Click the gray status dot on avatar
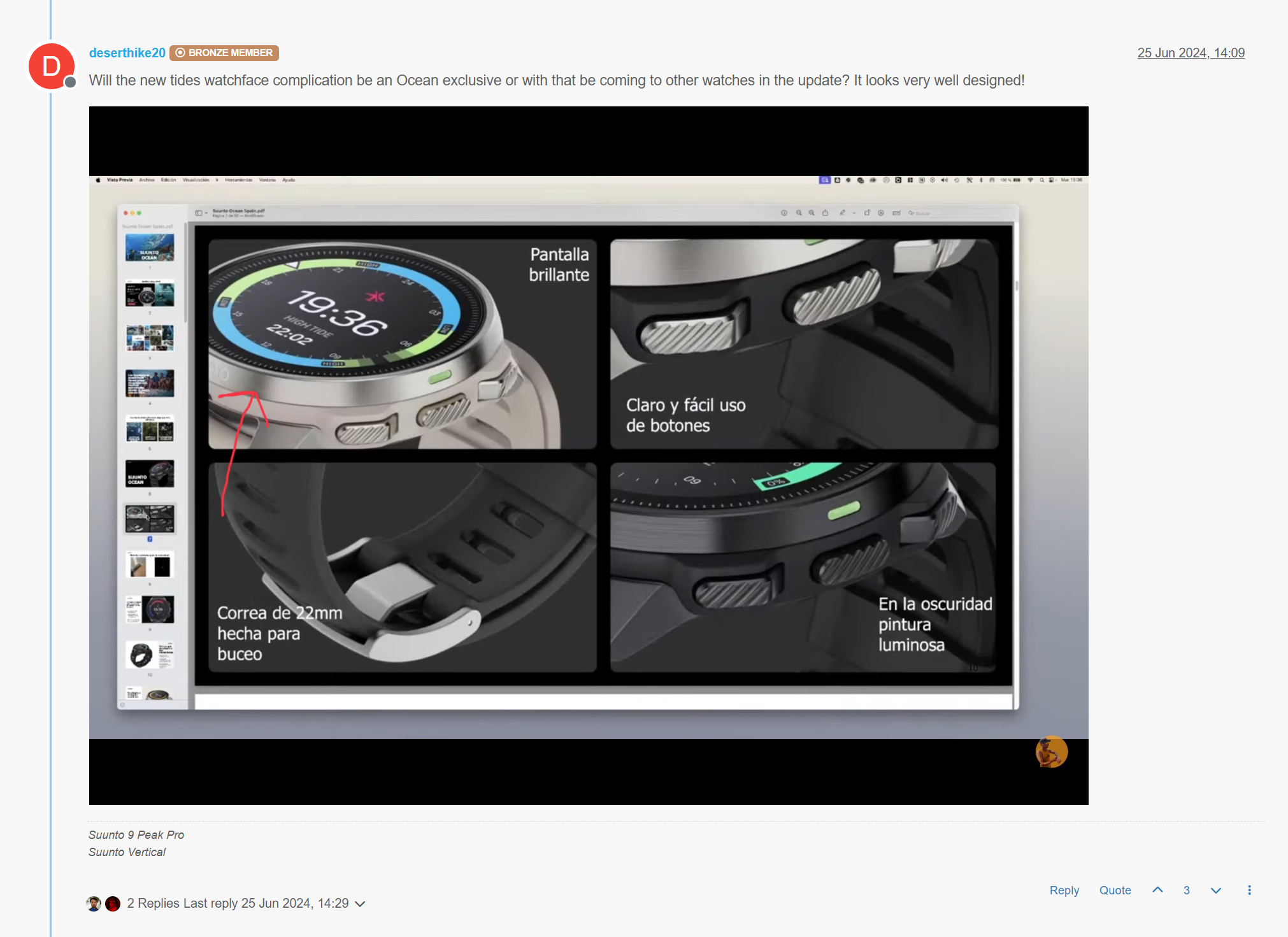Image resolution: width=1288 pixels, height=937 pixels. pos(71,82)
